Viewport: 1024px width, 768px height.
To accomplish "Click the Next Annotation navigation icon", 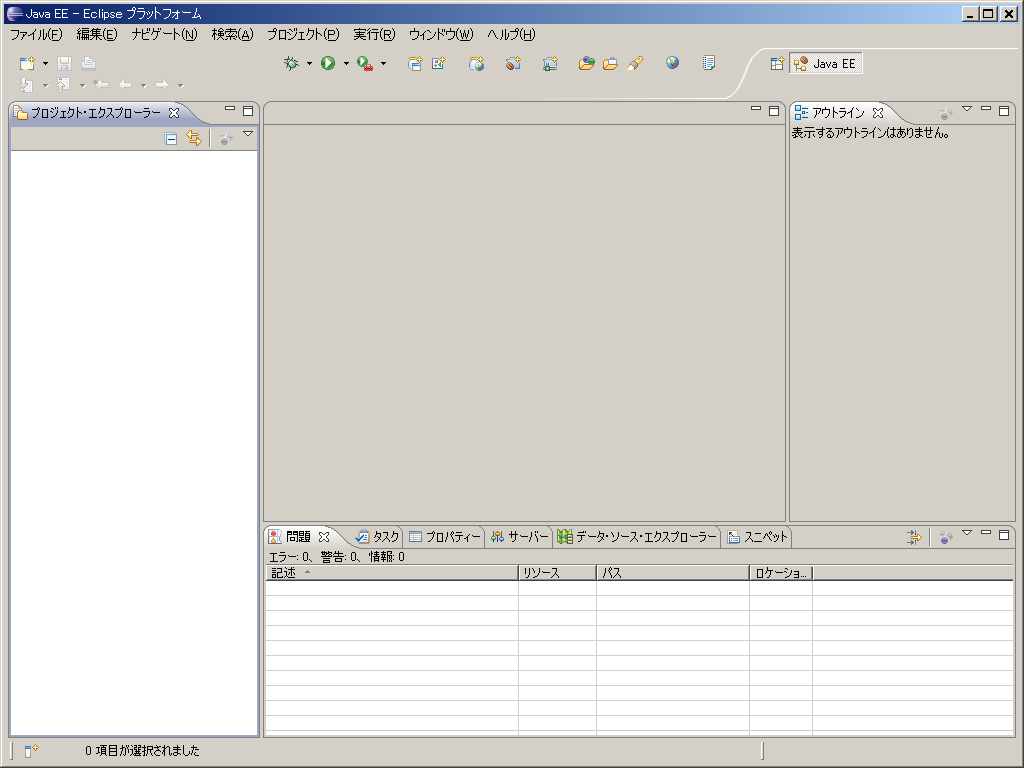I will [27, 85].
